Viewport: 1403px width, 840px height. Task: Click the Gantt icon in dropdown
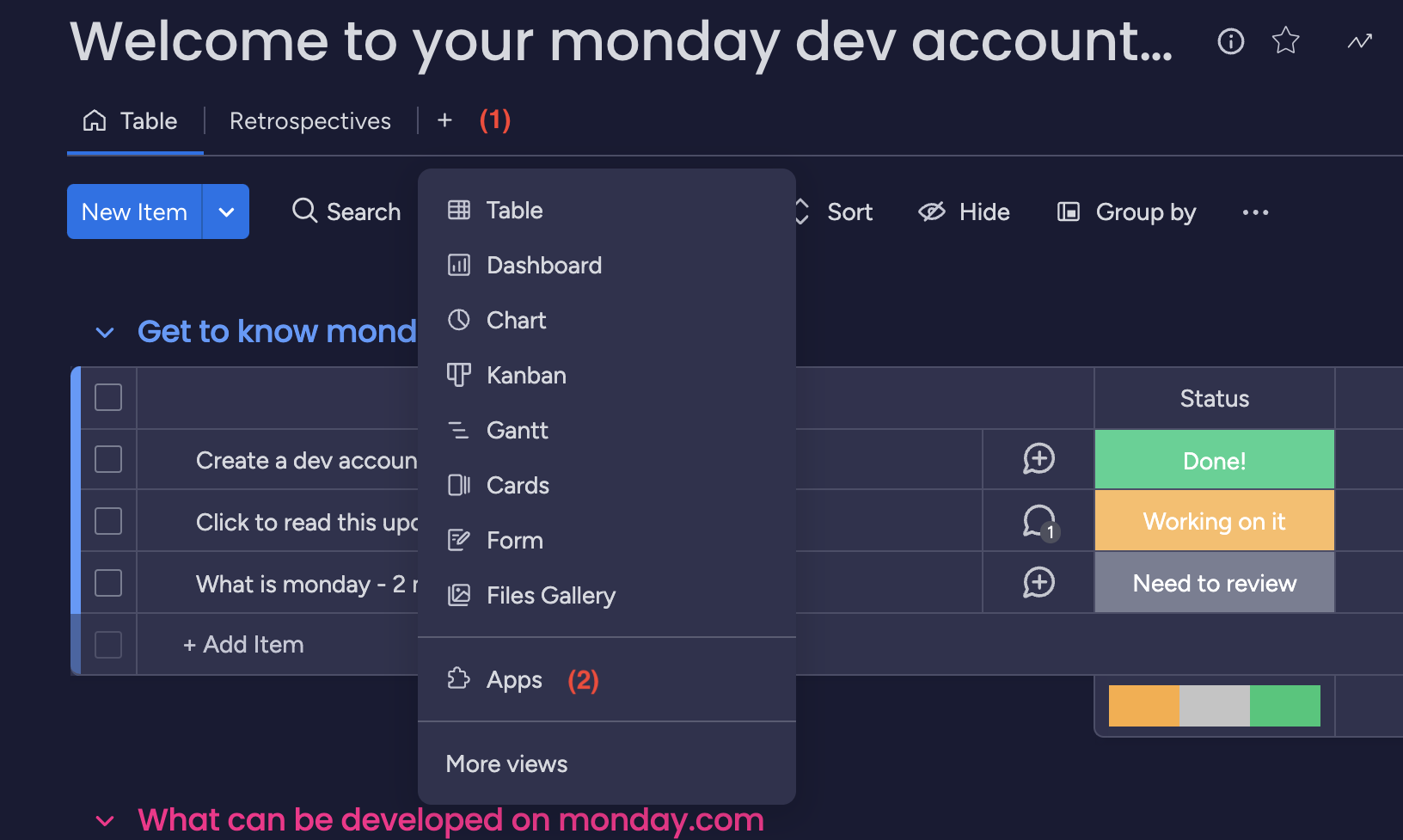(x=459, y=430)
